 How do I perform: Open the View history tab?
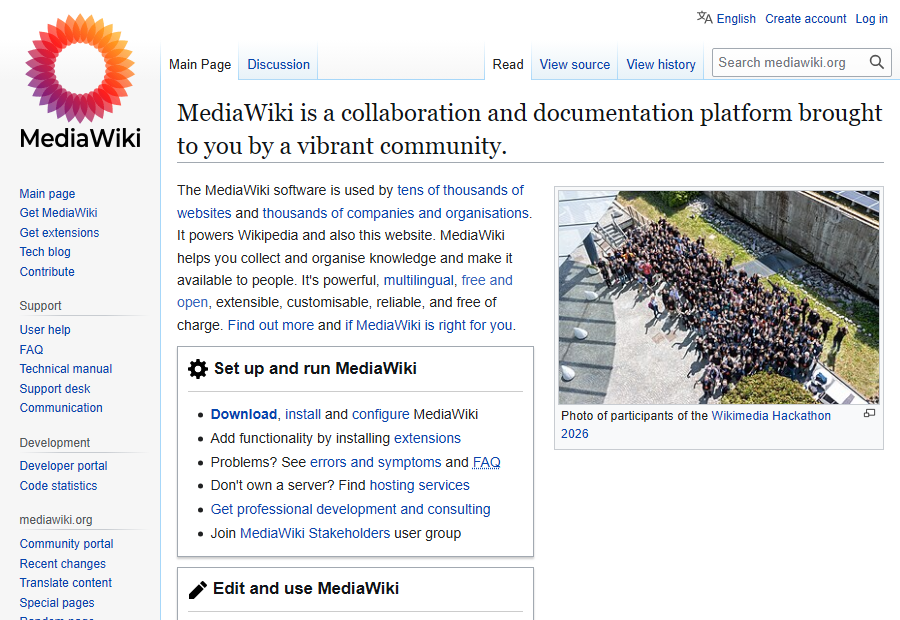click(661, 64)
